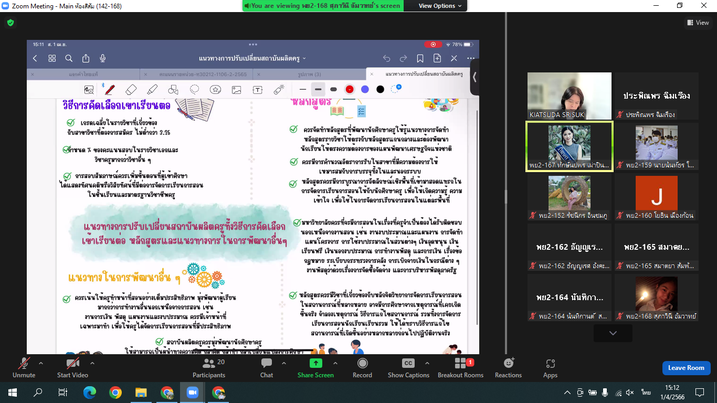This screenshot has height=403, width=717.
Task: Open Google Chrome from the Windows taskbar
Action: click(x=115, y=393)
